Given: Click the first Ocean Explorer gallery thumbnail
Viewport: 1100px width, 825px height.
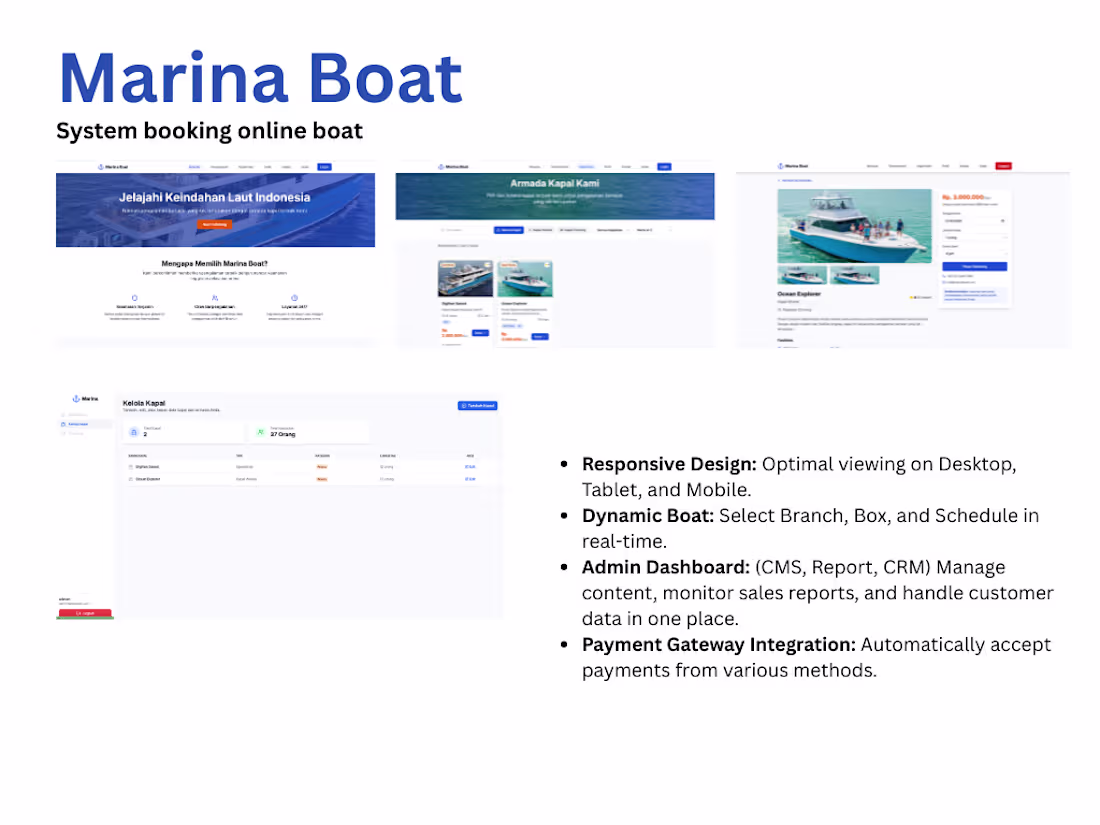Looking at the screenshot, I should [x=802, y=276].
